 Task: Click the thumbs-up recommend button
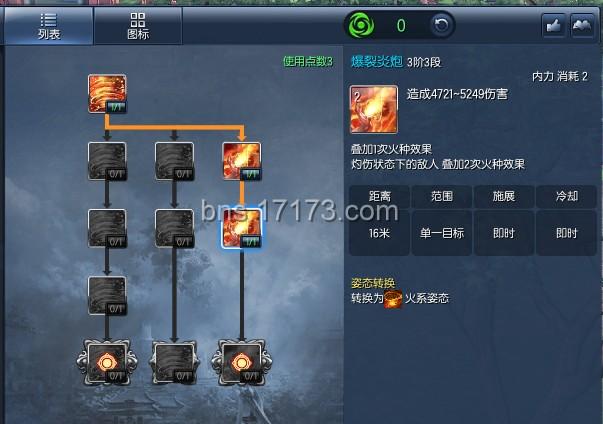pos(553,25)
